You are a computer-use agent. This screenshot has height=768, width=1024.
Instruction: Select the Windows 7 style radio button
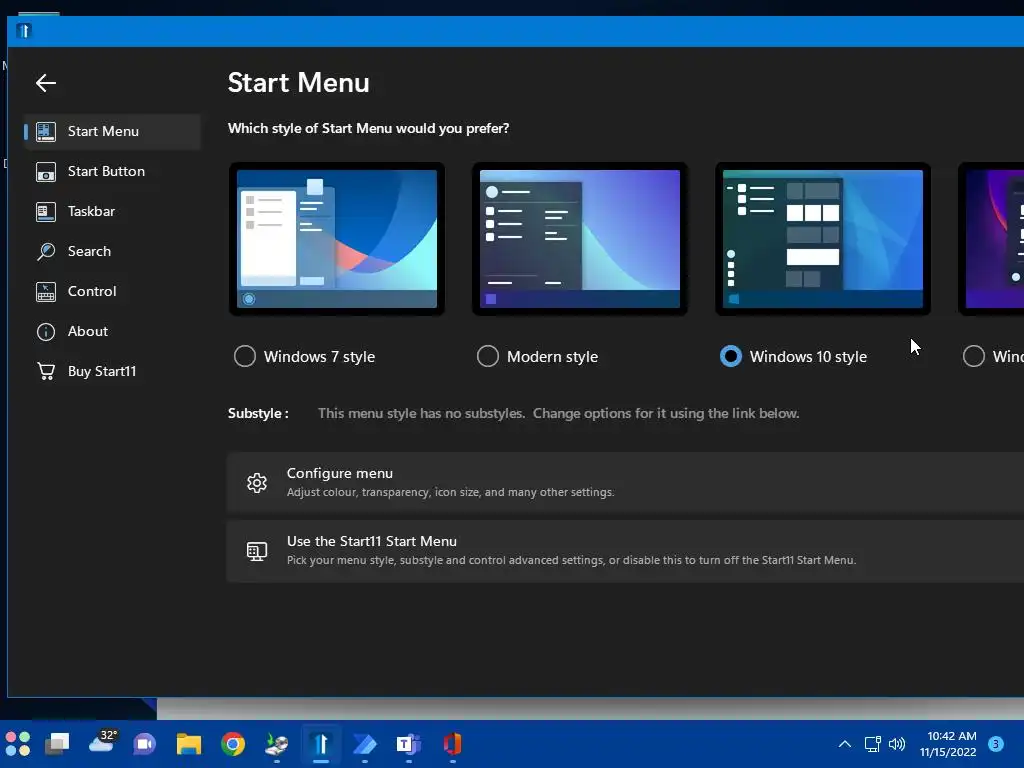[245, 357]
